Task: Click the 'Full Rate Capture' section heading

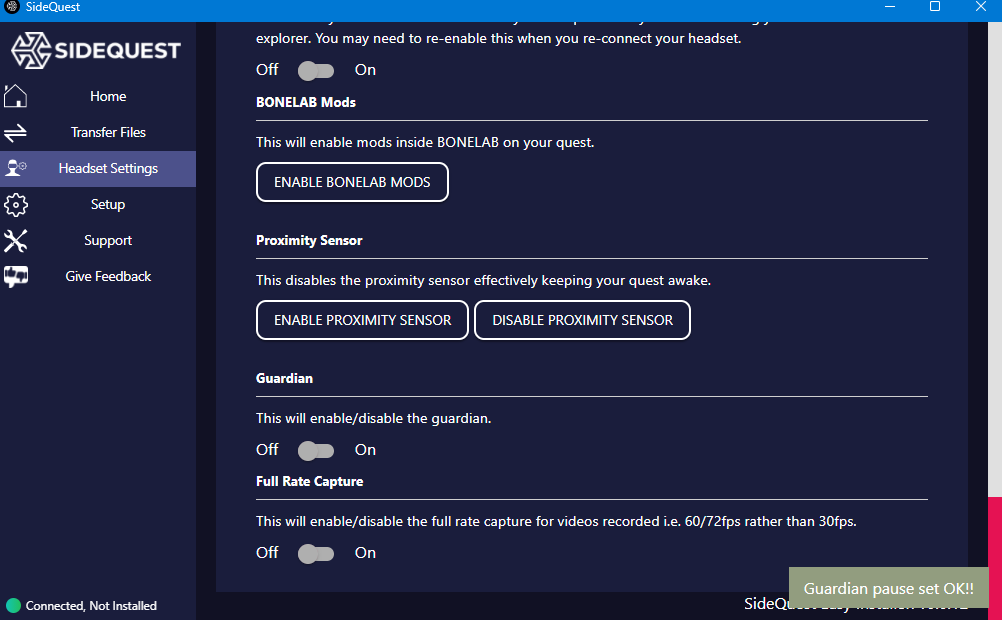Action: tap(309, 481)
